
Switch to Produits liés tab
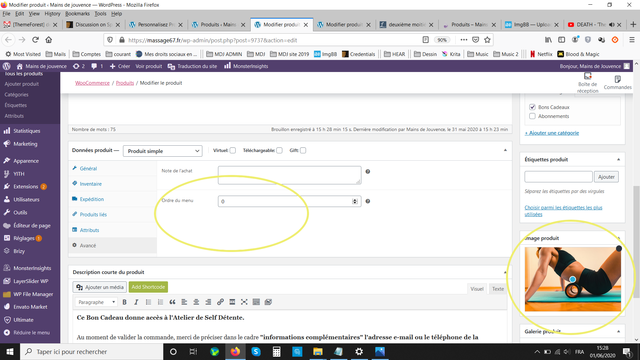click(x=93, y=215)
